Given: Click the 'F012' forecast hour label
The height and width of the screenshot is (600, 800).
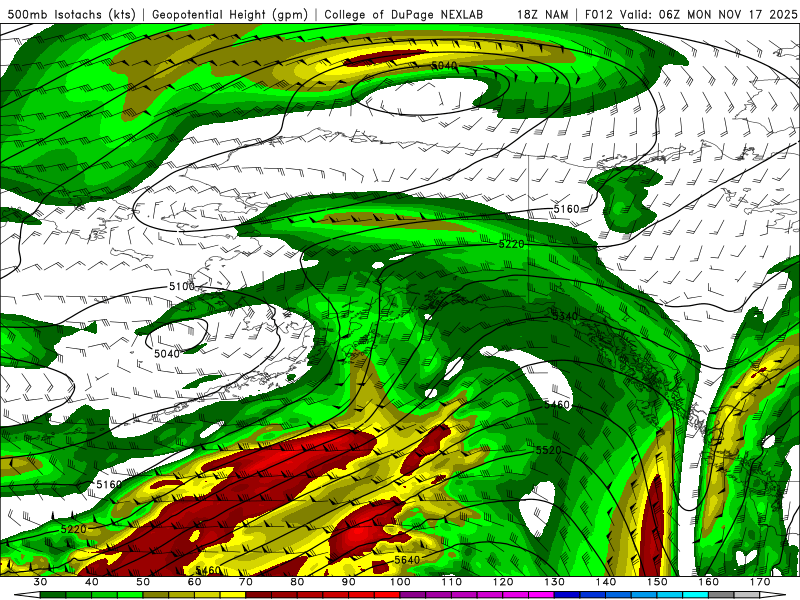Looking at the screenshot, I should 599,14.
